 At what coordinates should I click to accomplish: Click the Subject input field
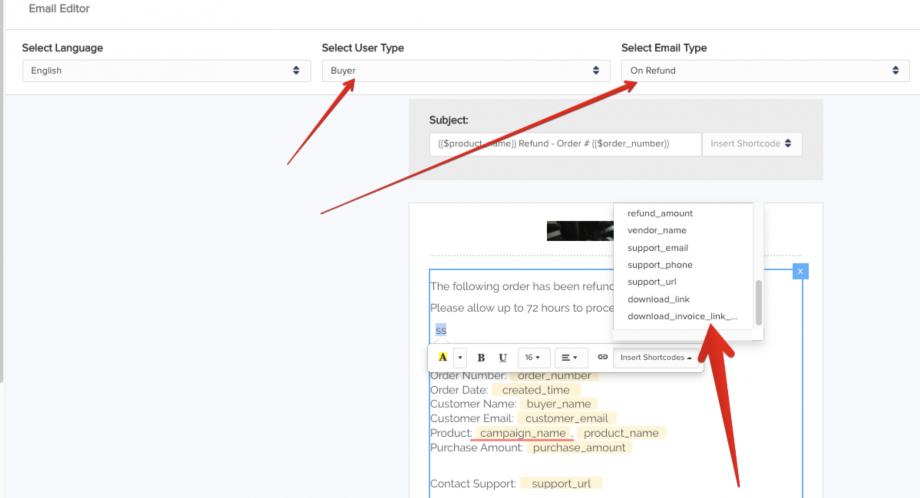(565, 143)
